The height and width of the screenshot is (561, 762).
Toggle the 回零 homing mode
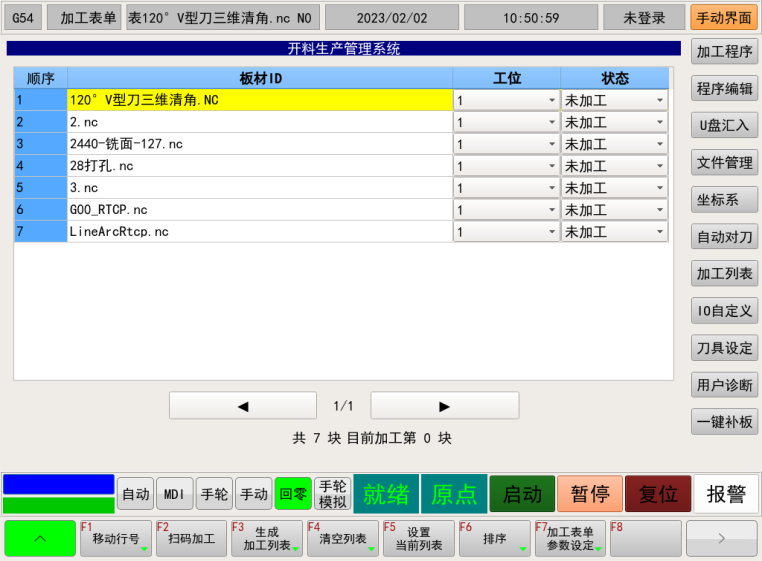293,494
